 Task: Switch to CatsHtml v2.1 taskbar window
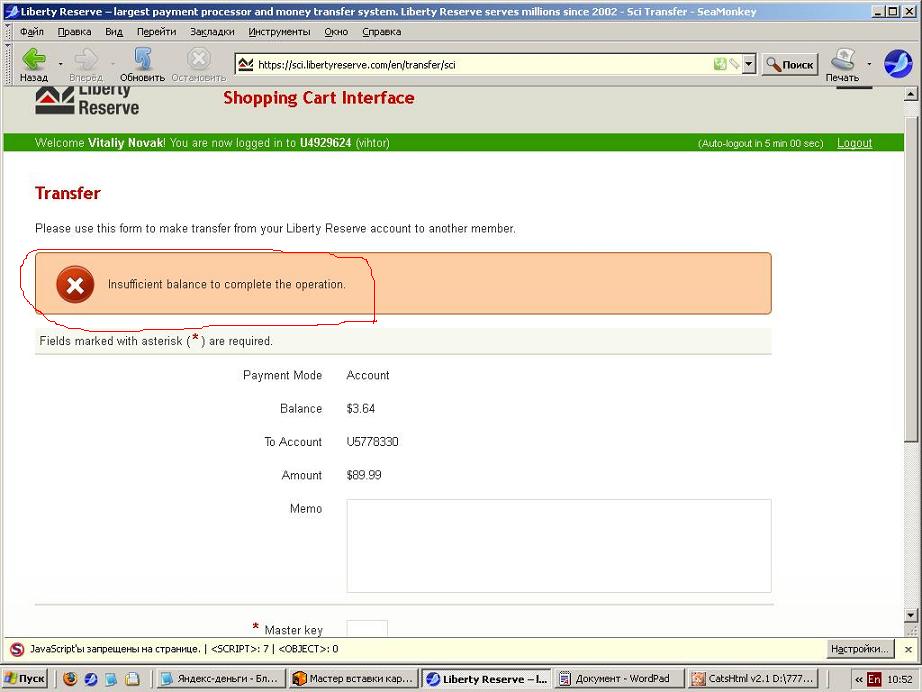(754, 679)
